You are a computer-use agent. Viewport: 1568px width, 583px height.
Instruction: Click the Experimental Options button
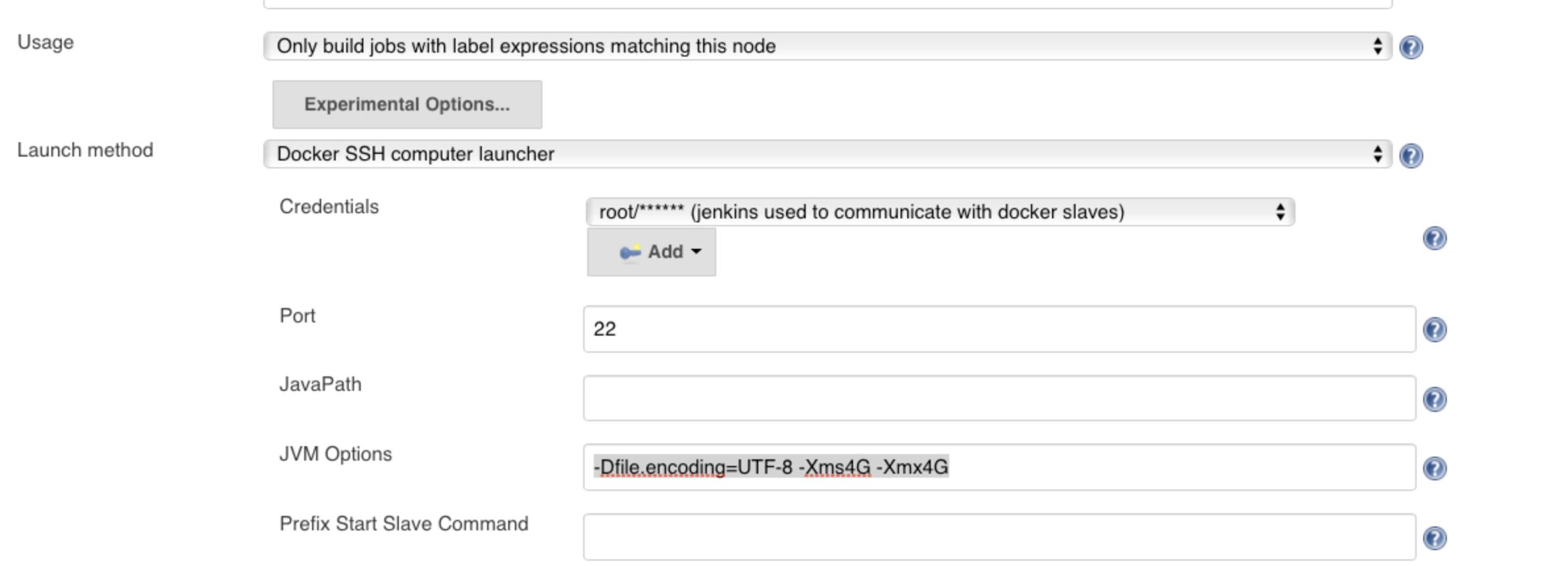point(407,105)
